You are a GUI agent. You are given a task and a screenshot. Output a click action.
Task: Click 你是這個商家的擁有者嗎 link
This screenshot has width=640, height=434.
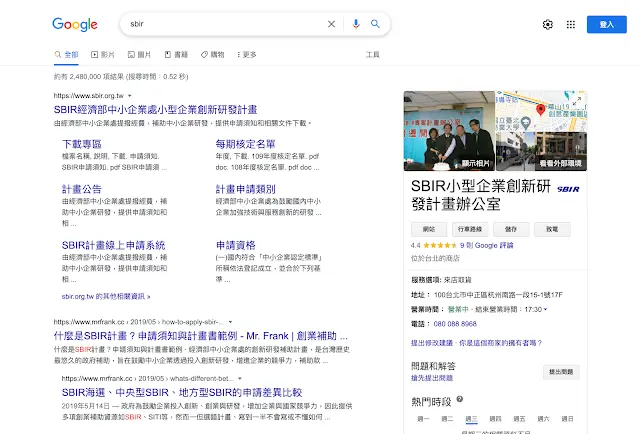(500, 343)
